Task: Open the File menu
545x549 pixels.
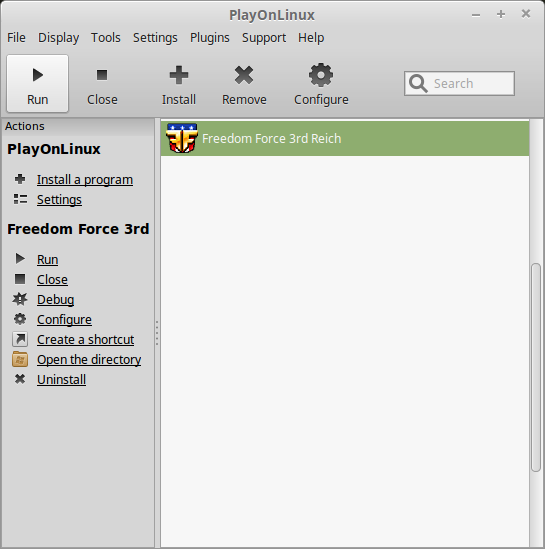Action: point(16,37)
